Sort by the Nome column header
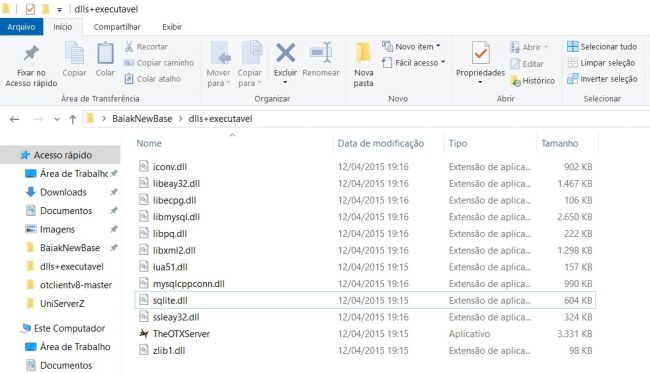The height and width of the screenshot is (373, 650). click(x=149, y=143)
